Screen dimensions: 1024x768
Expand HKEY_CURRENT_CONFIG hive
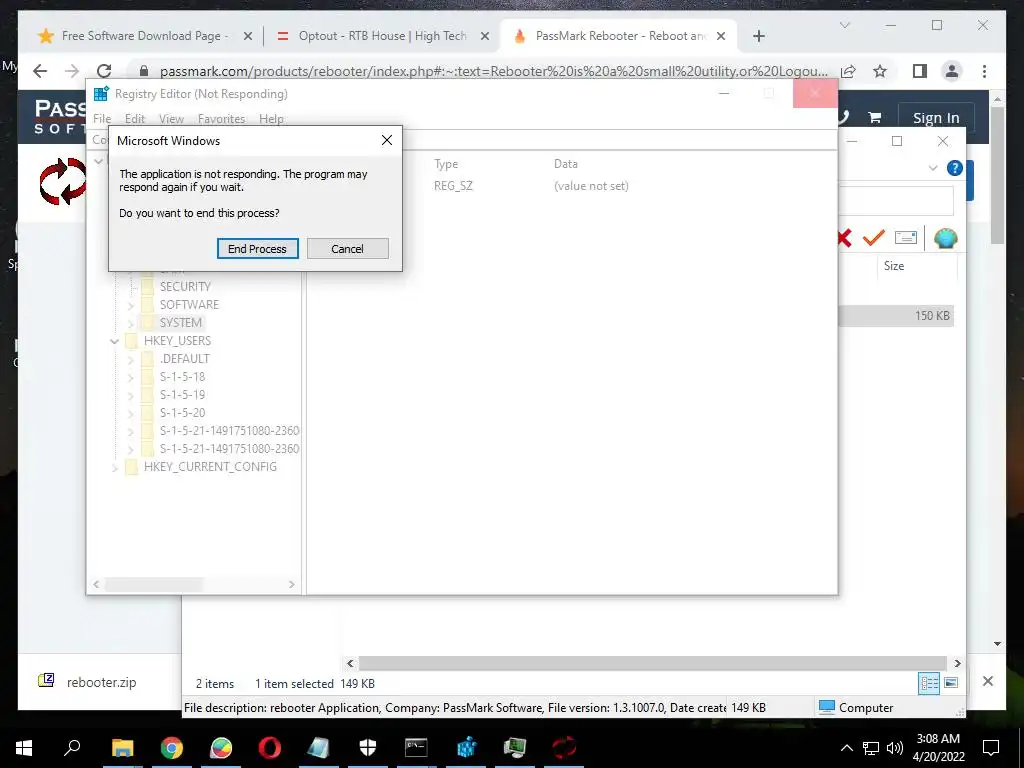(x=114, y=468)
